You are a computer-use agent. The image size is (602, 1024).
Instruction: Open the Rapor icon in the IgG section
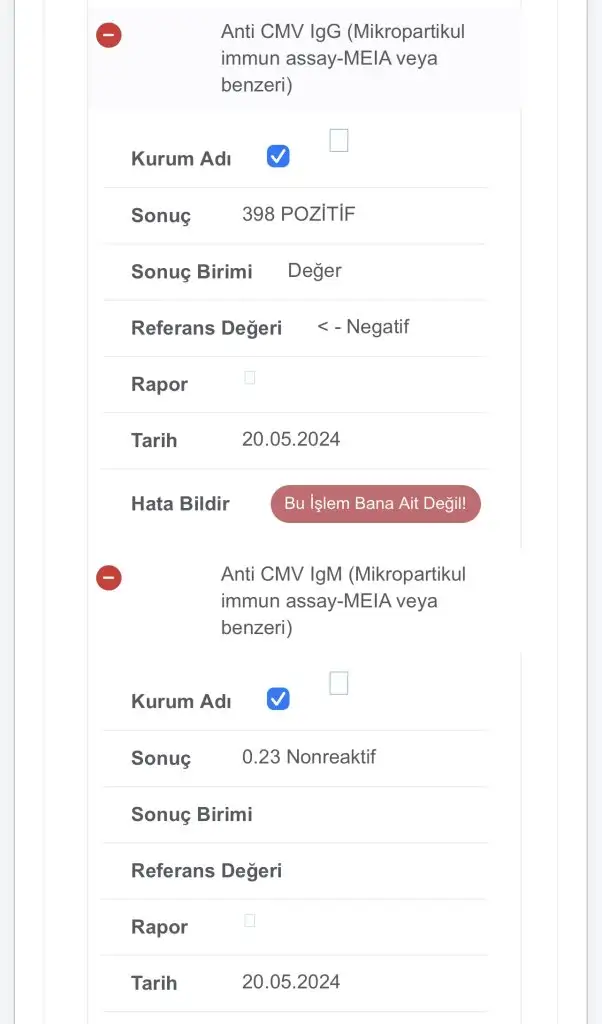coord(250,378)
